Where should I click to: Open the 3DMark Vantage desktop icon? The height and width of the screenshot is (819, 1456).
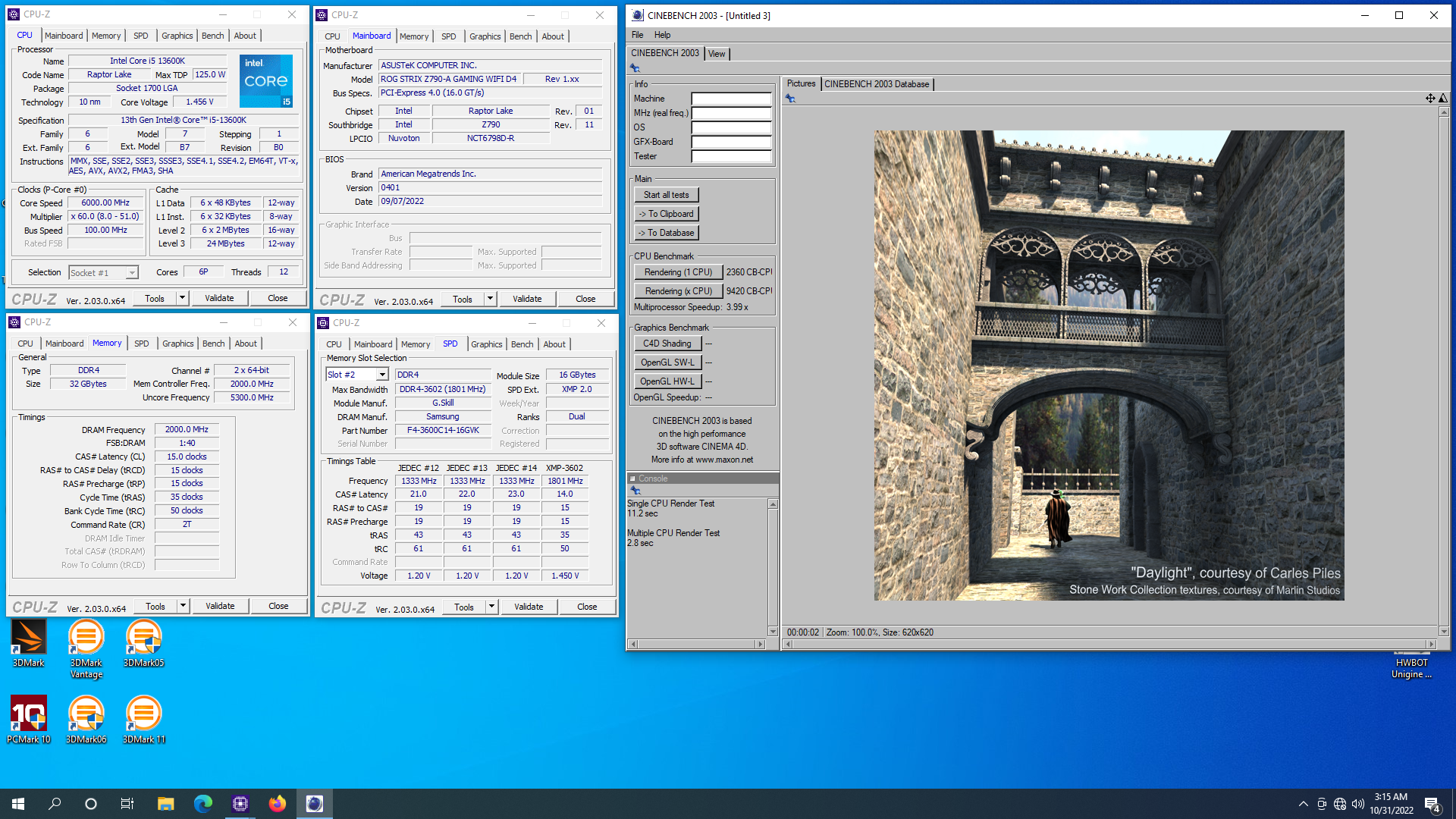tap(86, 648)
